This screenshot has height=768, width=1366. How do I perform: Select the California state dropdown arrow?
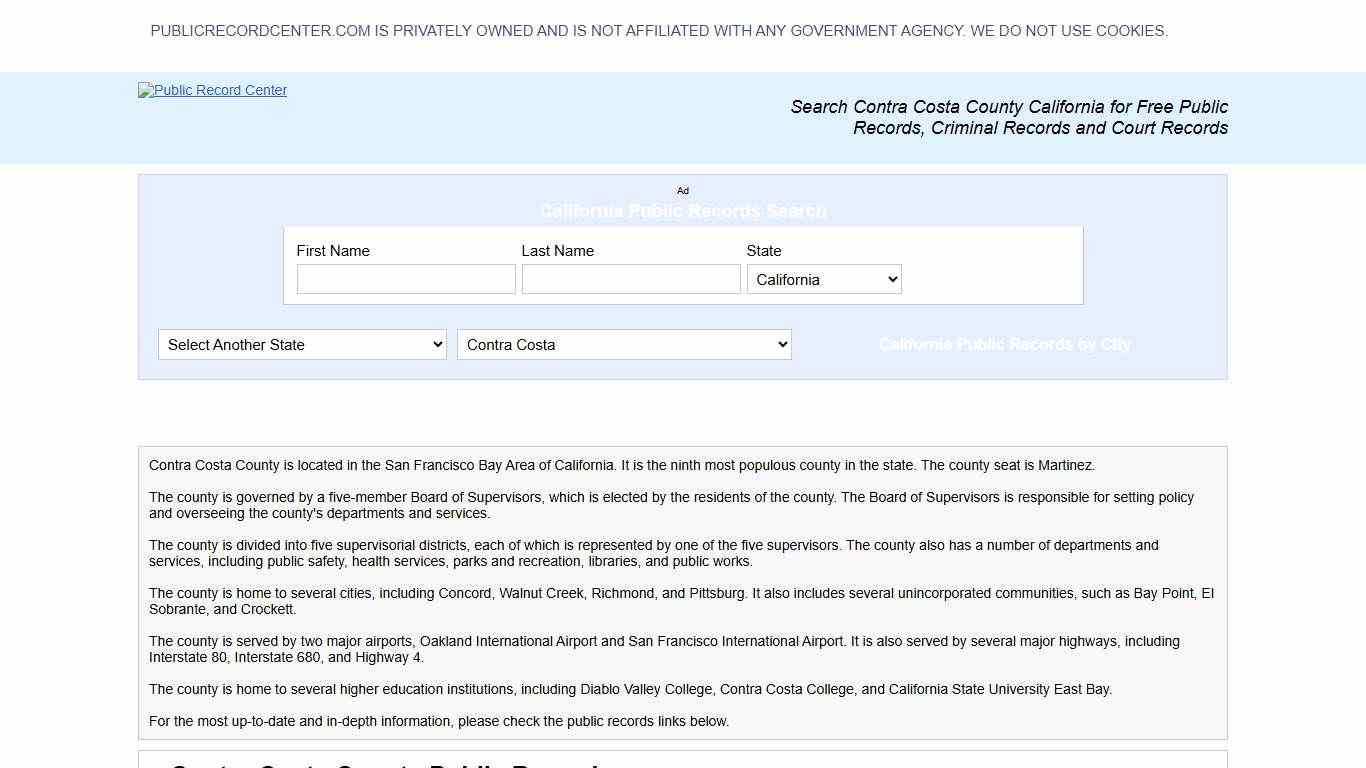(x=889, y=279)
